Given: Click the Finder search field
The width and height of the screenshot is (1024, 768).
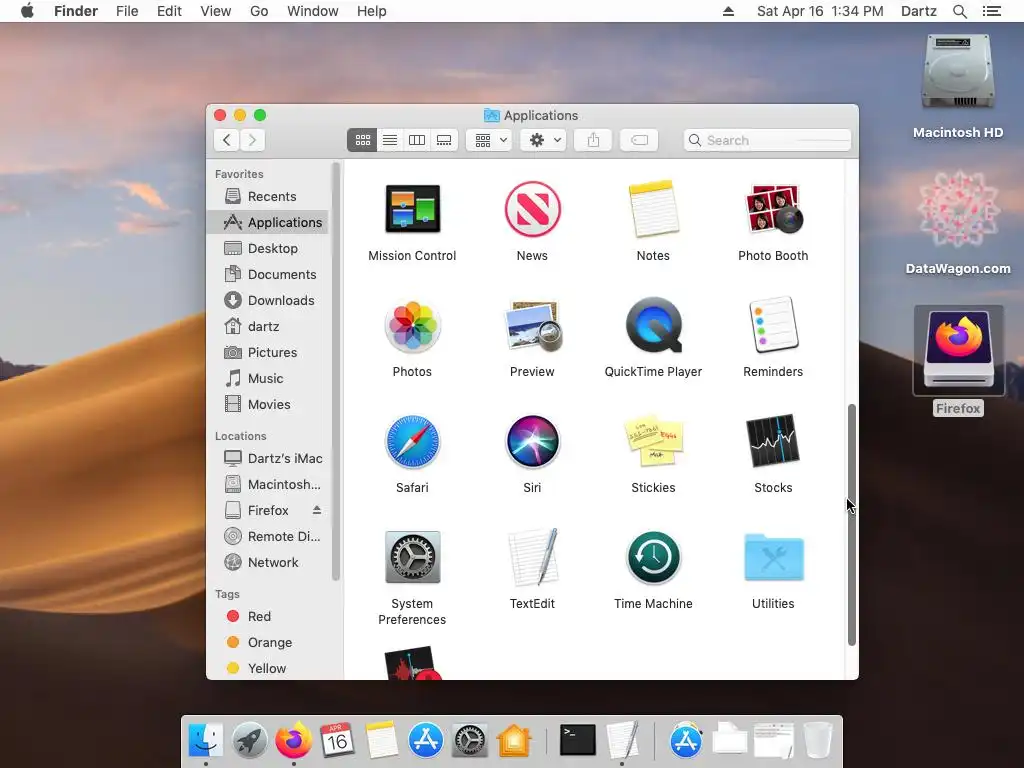Looking at the screenshot, I should click(767, 140).
